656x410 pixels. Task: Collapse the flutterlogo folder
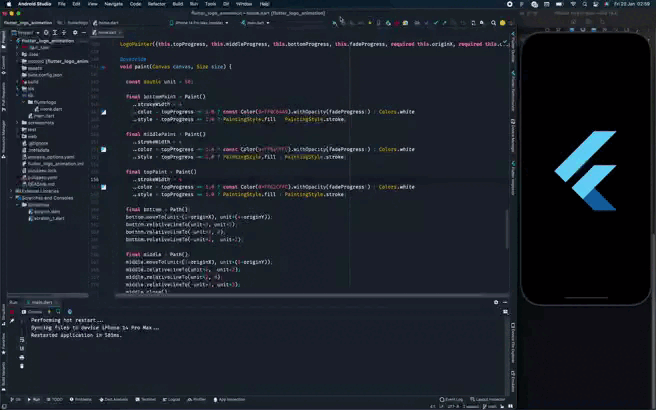(23, 102)
